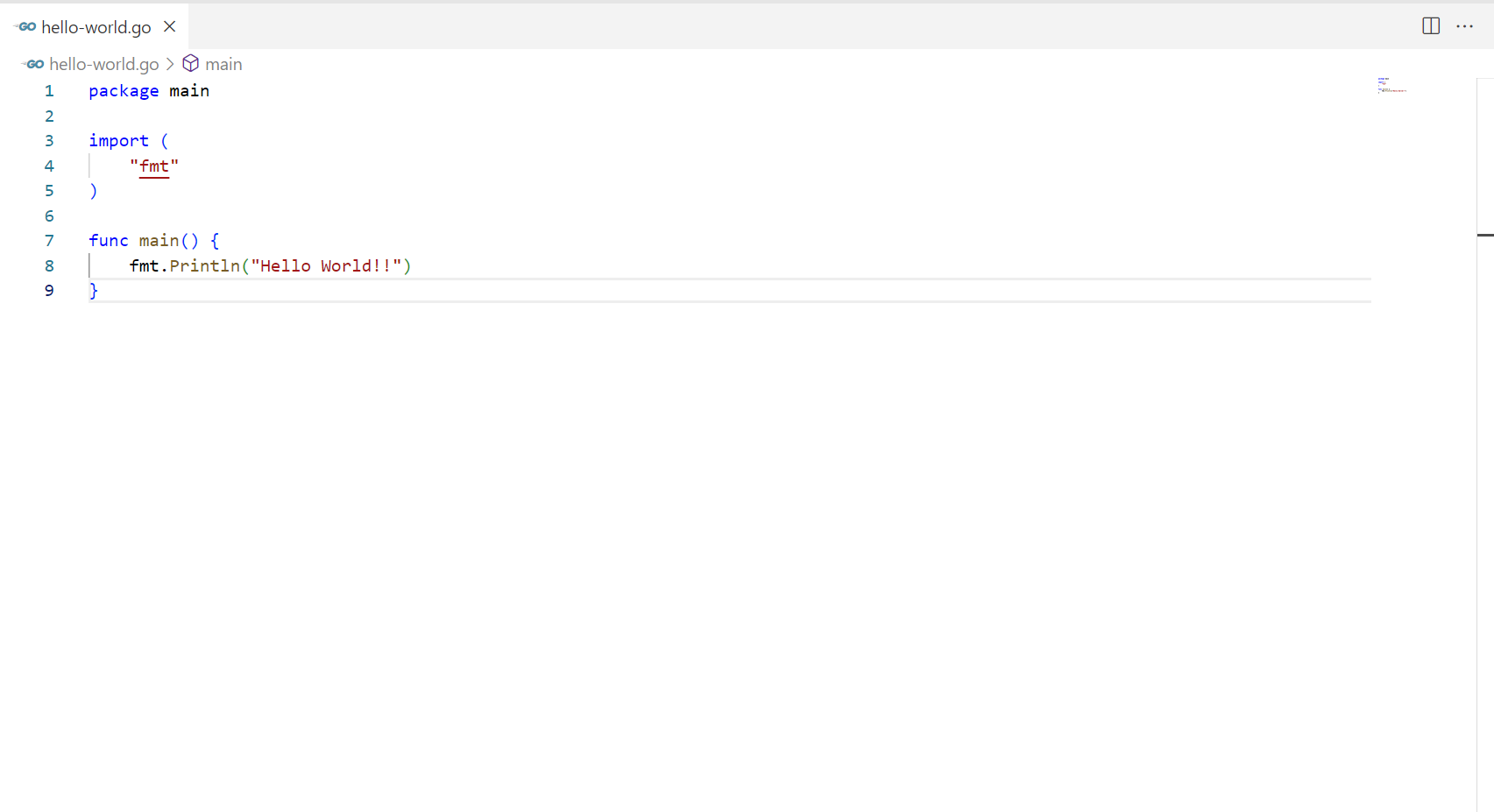Click the import keyword

click(x=118, y=141)
